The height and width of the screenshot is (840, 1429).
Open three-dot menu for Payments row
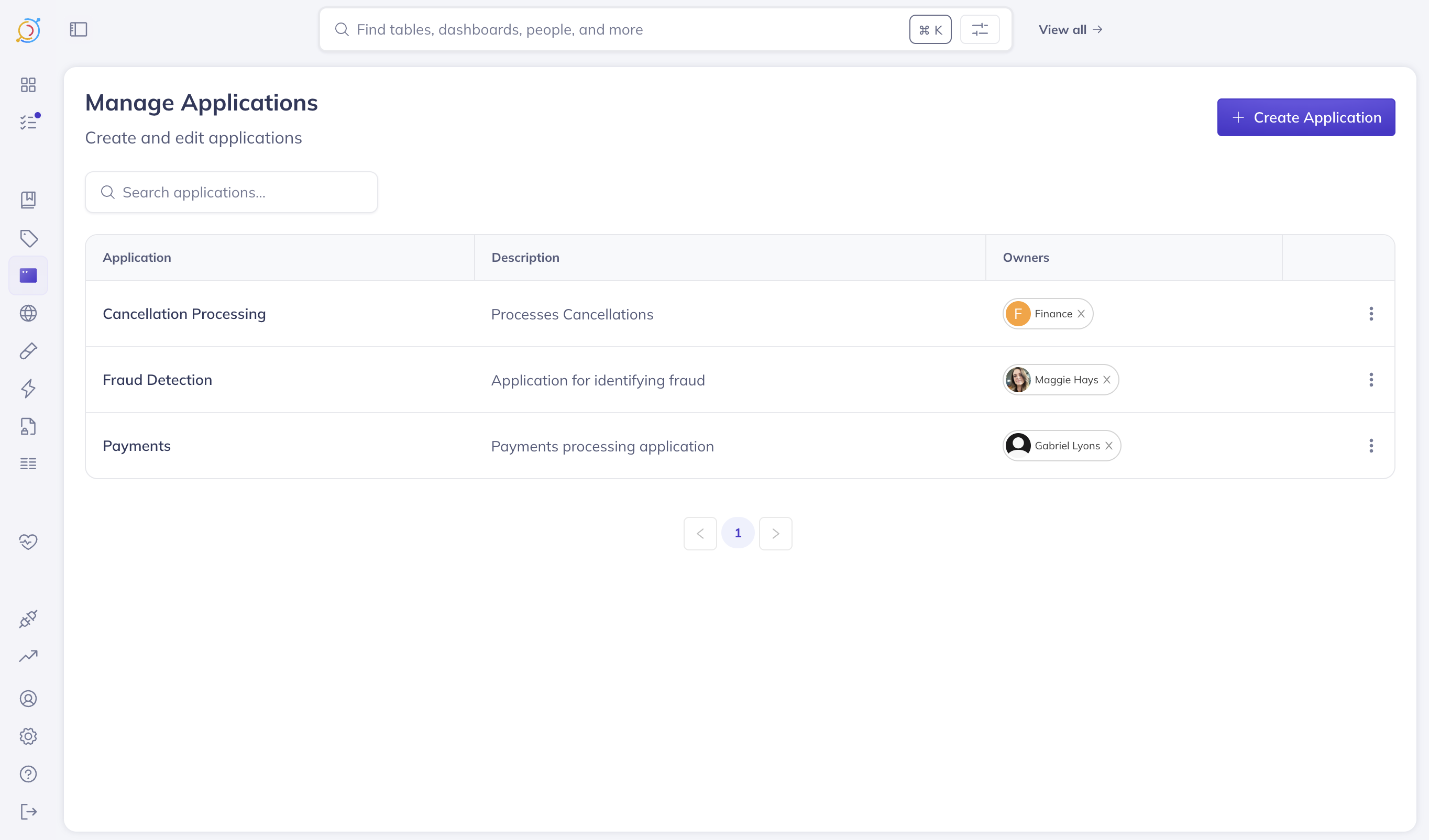[1370, 446]
